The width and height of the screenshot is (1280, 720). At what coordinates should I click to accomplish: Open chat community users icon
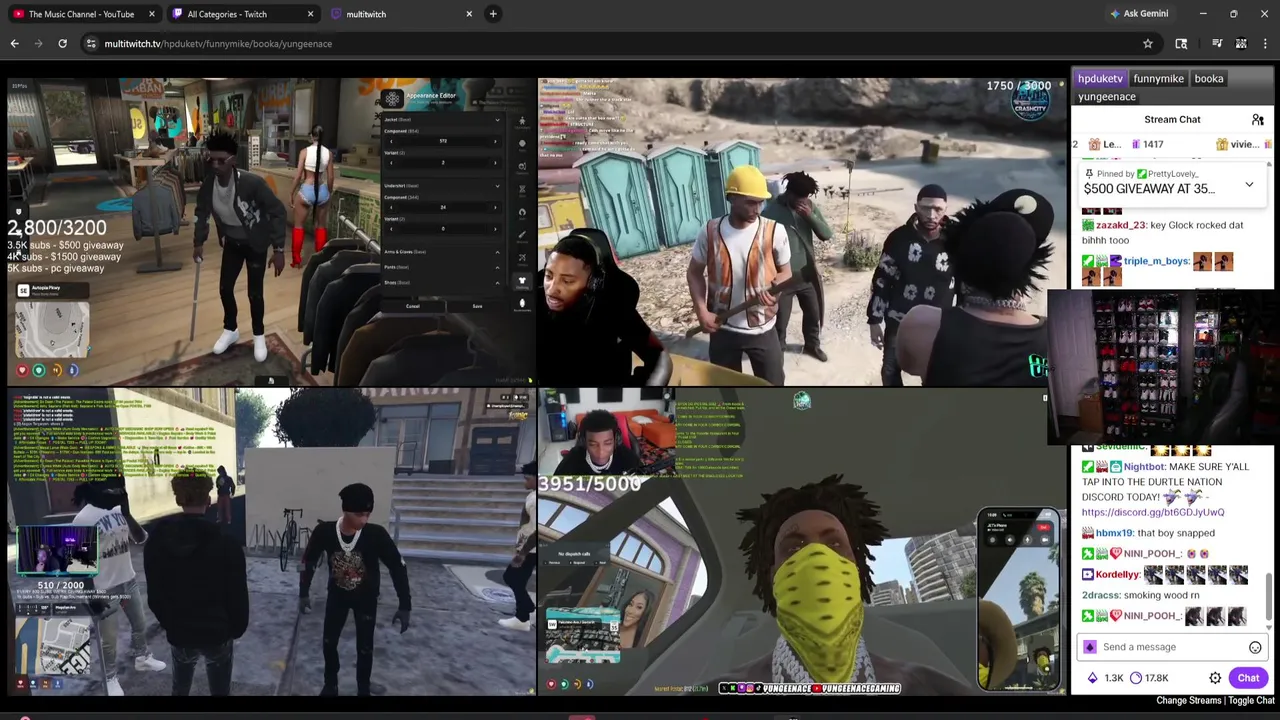pos(1257,120)
